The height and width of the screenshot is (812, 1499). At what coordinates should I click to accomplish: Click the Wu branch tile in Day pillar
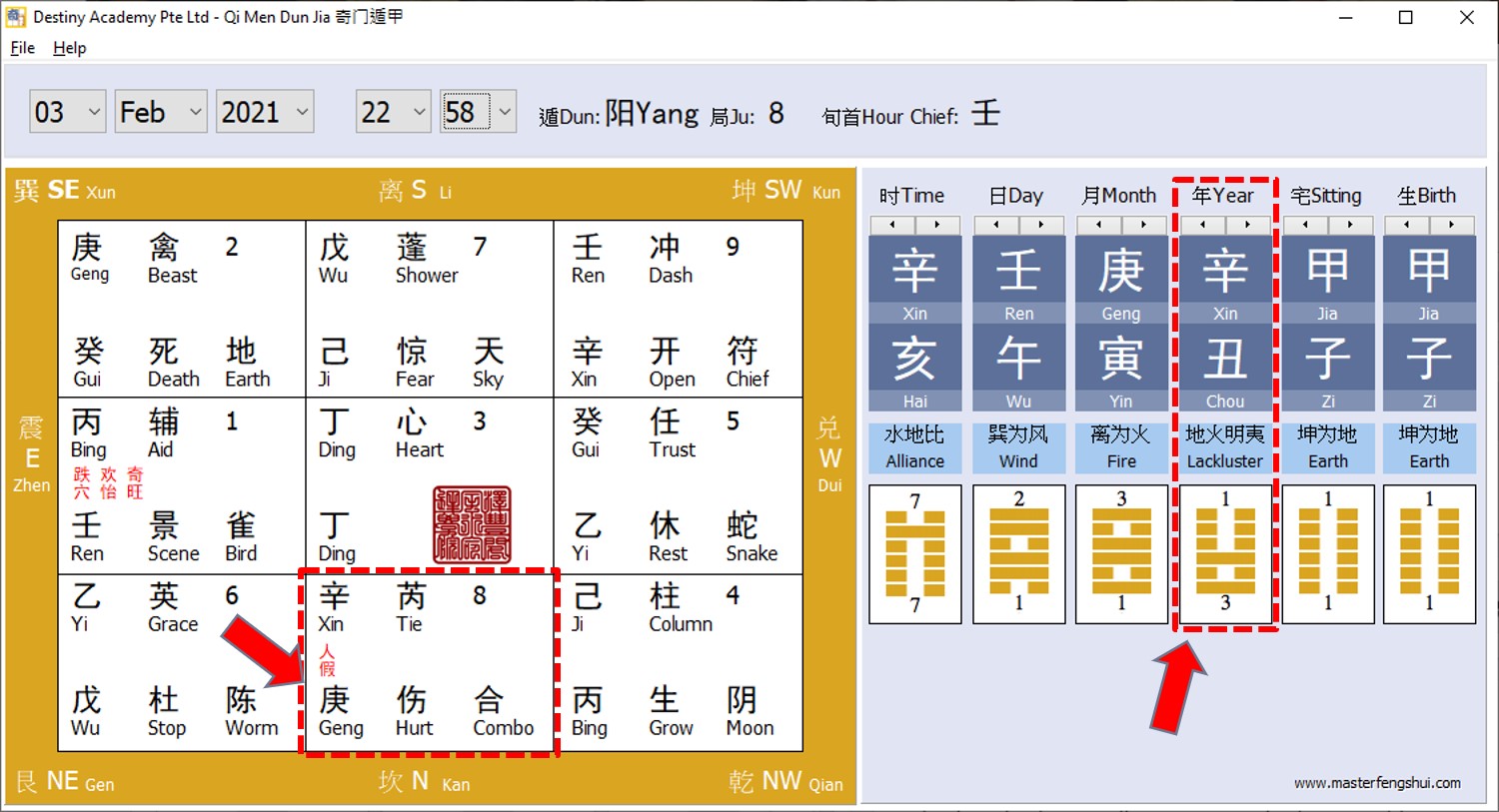click(1019, 368)
